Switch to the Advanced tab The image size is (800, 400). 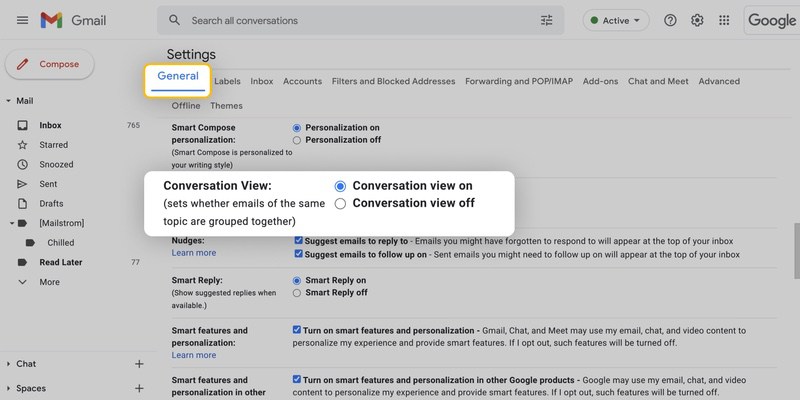(x=719, y=81)
